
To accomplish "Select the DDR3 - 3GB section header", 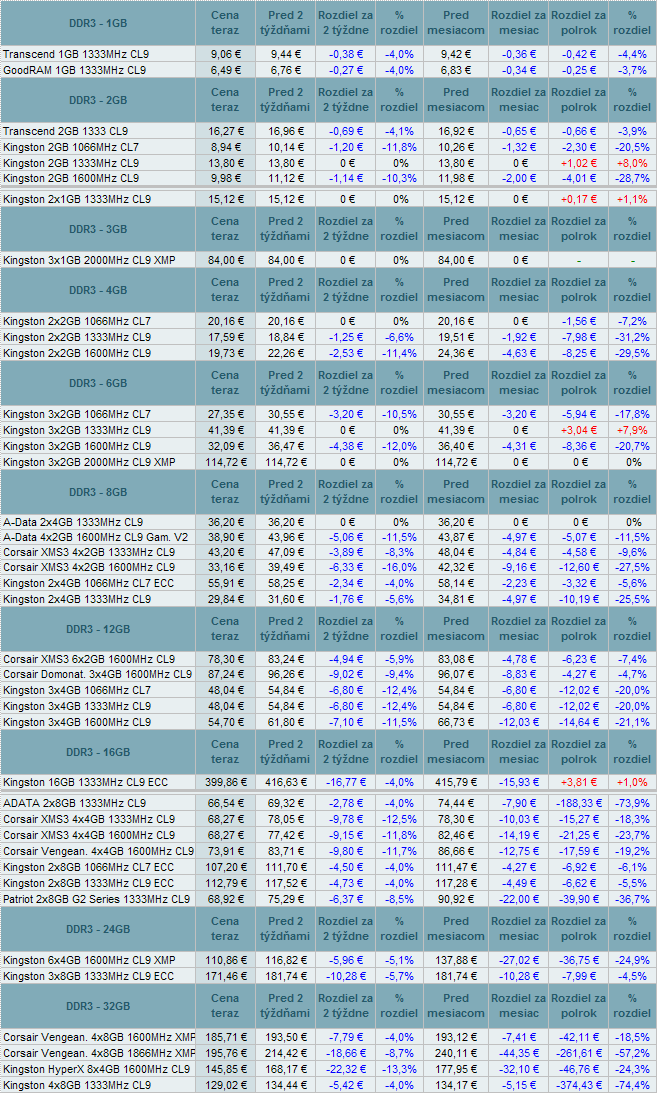I will point(98,229).
